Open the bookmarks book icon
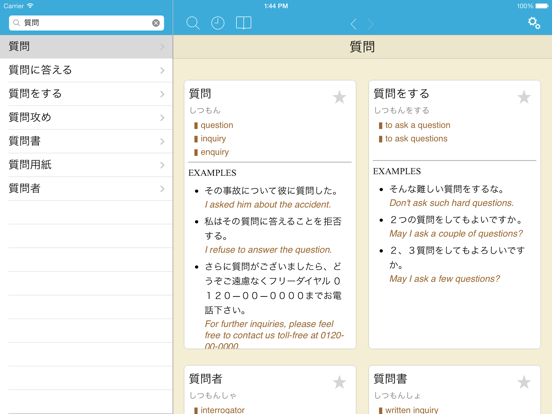Image resolution: width=552 pixels, height=414 pixels. [x=244, y=23]
